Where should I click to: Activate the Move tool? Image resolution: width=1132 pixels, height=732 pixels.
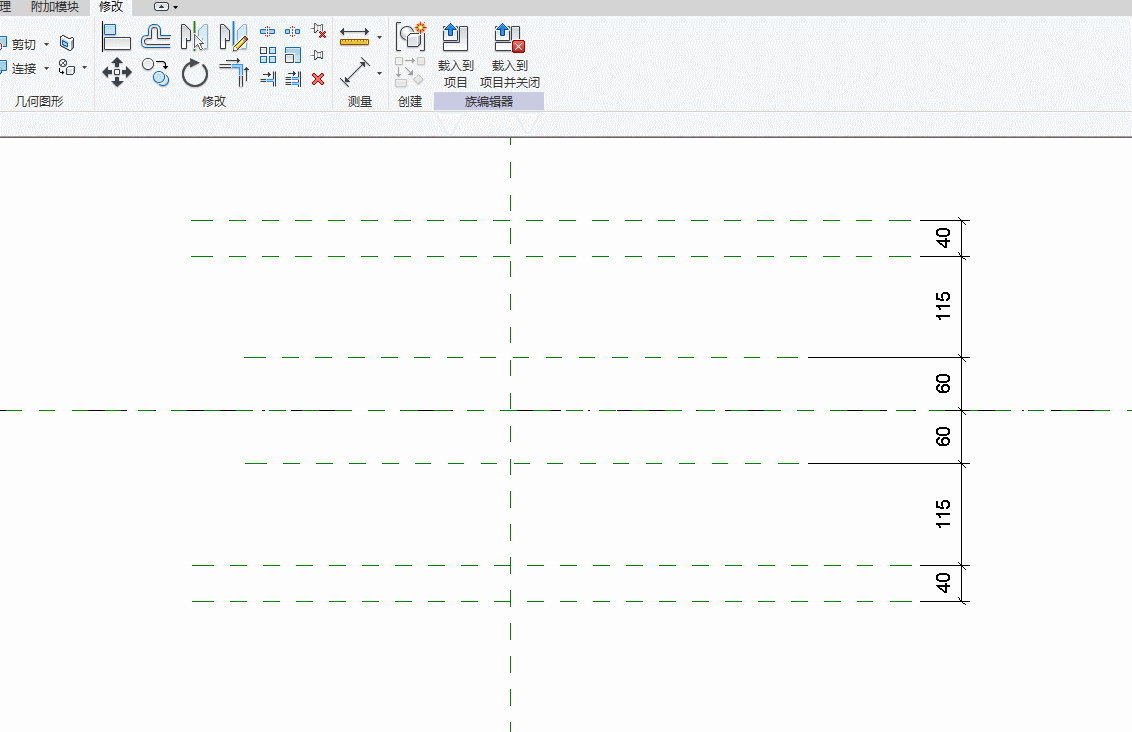coord(117,72)
